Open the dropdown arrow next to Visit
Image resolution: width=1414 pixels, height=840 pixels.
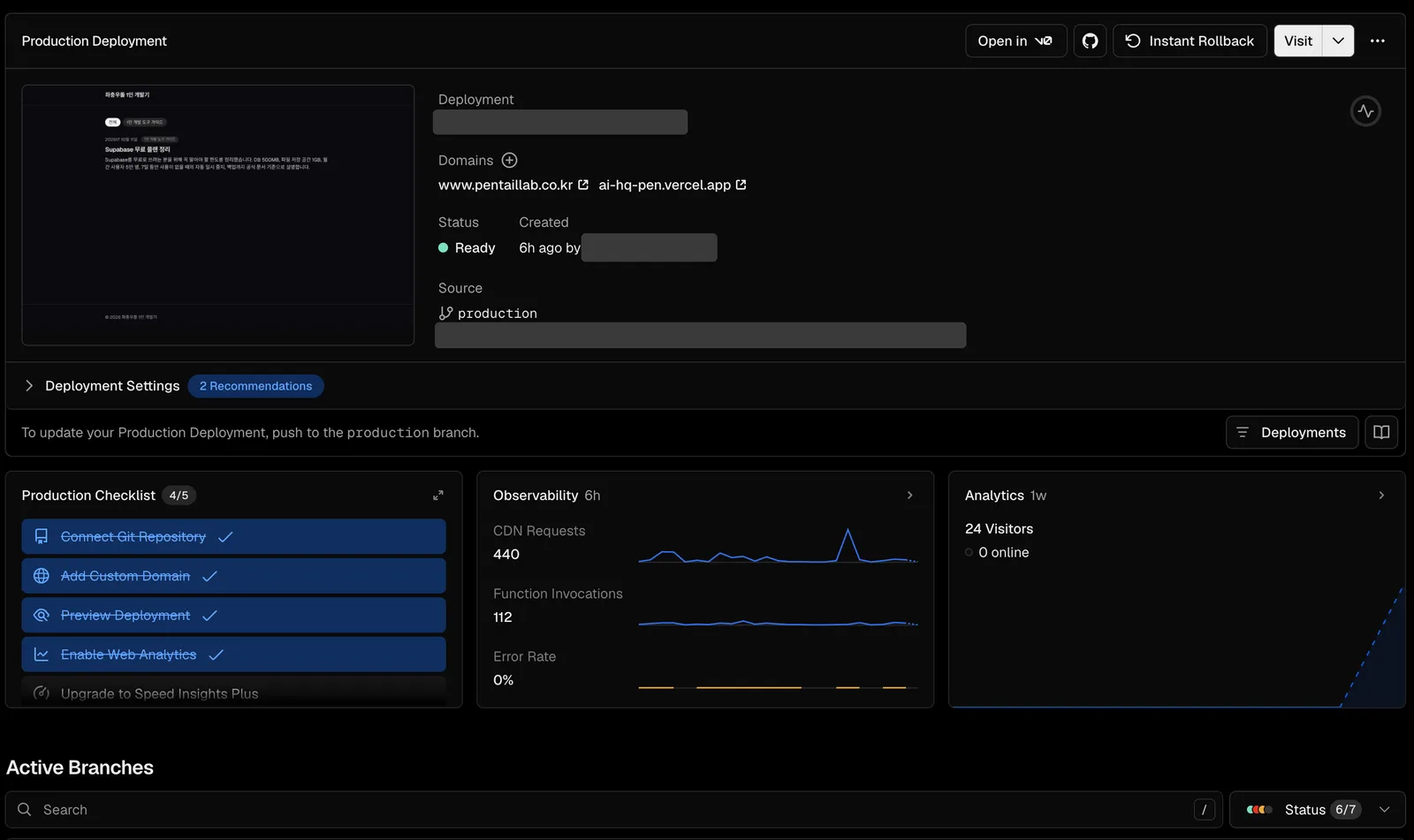(1338, 41)
